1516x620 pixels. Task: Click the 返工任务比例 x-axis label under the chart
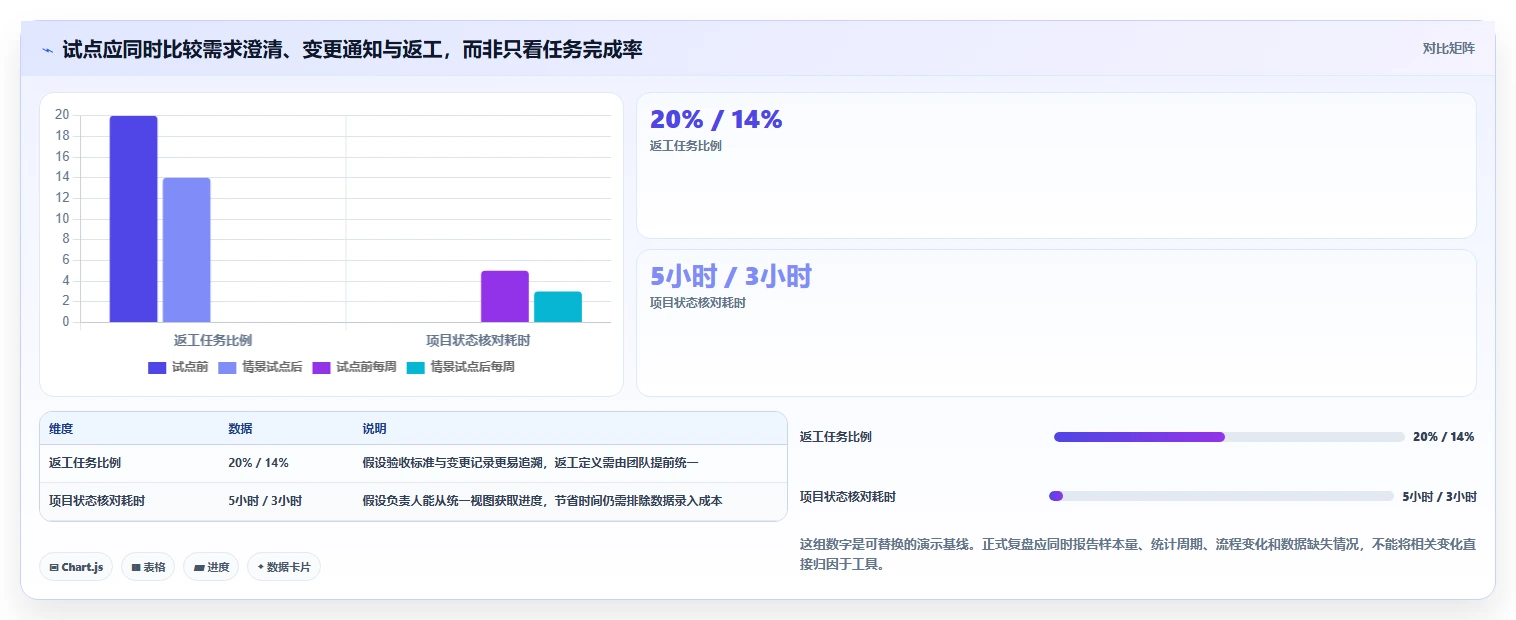pos(213,340)
